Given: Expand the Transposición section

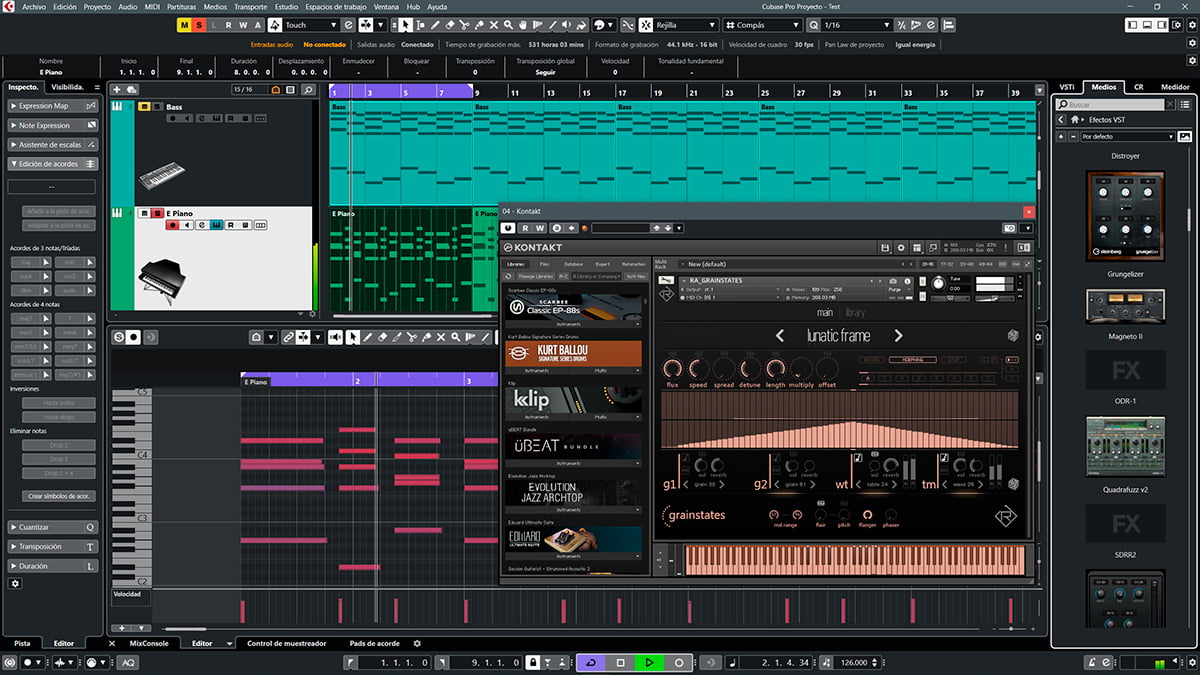Looking at the screenshot, I should [53, 547].
